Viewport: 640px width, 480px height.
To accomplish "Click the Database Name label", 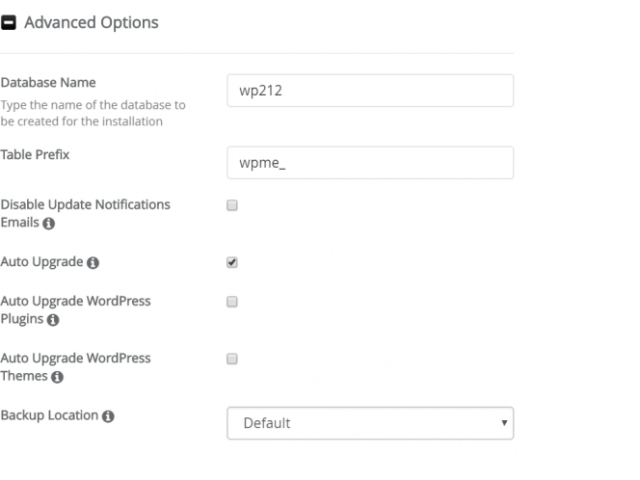I will pyautogui.click(x=48, y=82).
